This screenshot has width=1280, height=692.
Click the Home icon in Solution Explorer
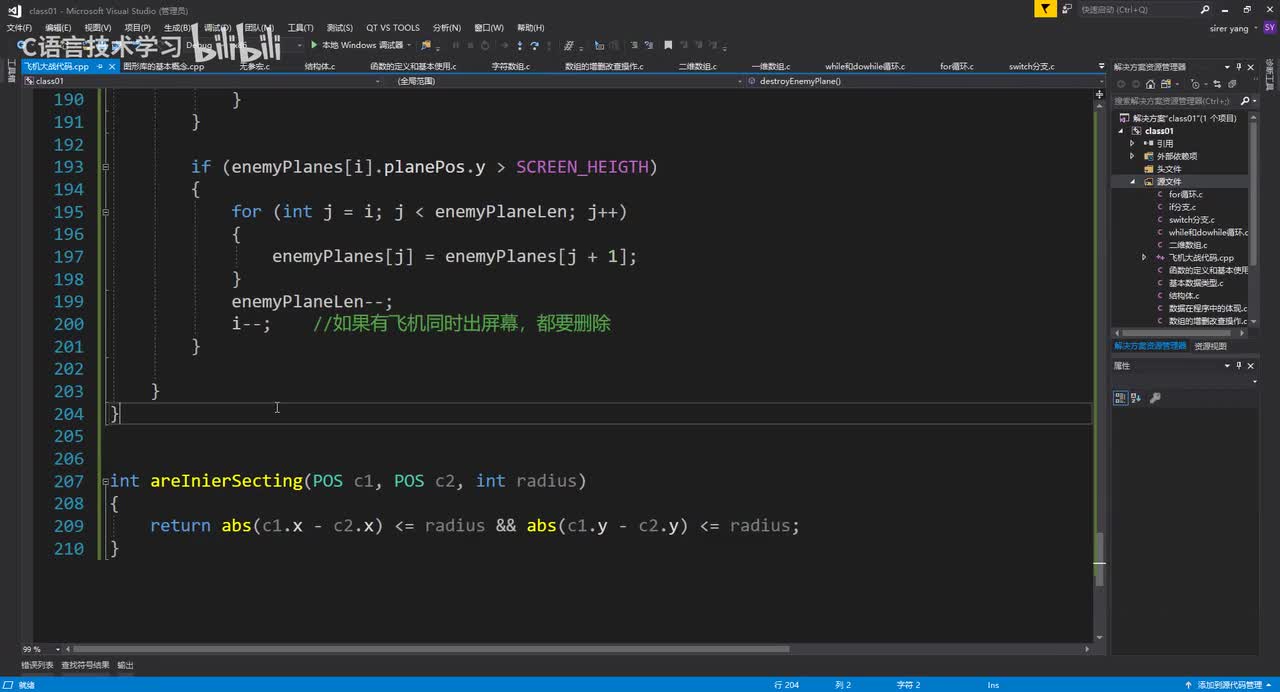(x=1150, y=84)
